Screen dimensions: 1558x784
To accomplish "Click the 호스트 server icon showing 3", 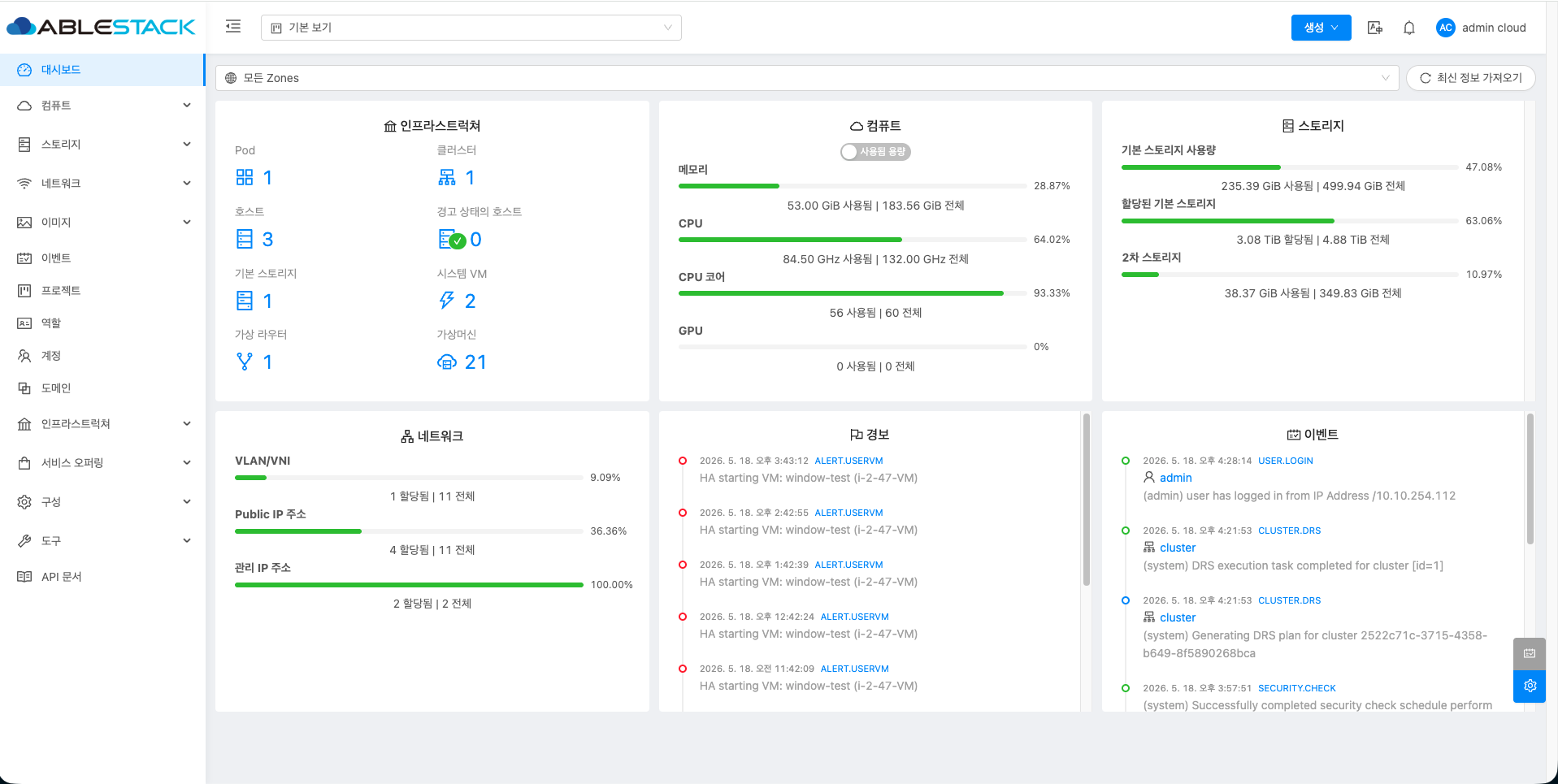I will (245, 239).
